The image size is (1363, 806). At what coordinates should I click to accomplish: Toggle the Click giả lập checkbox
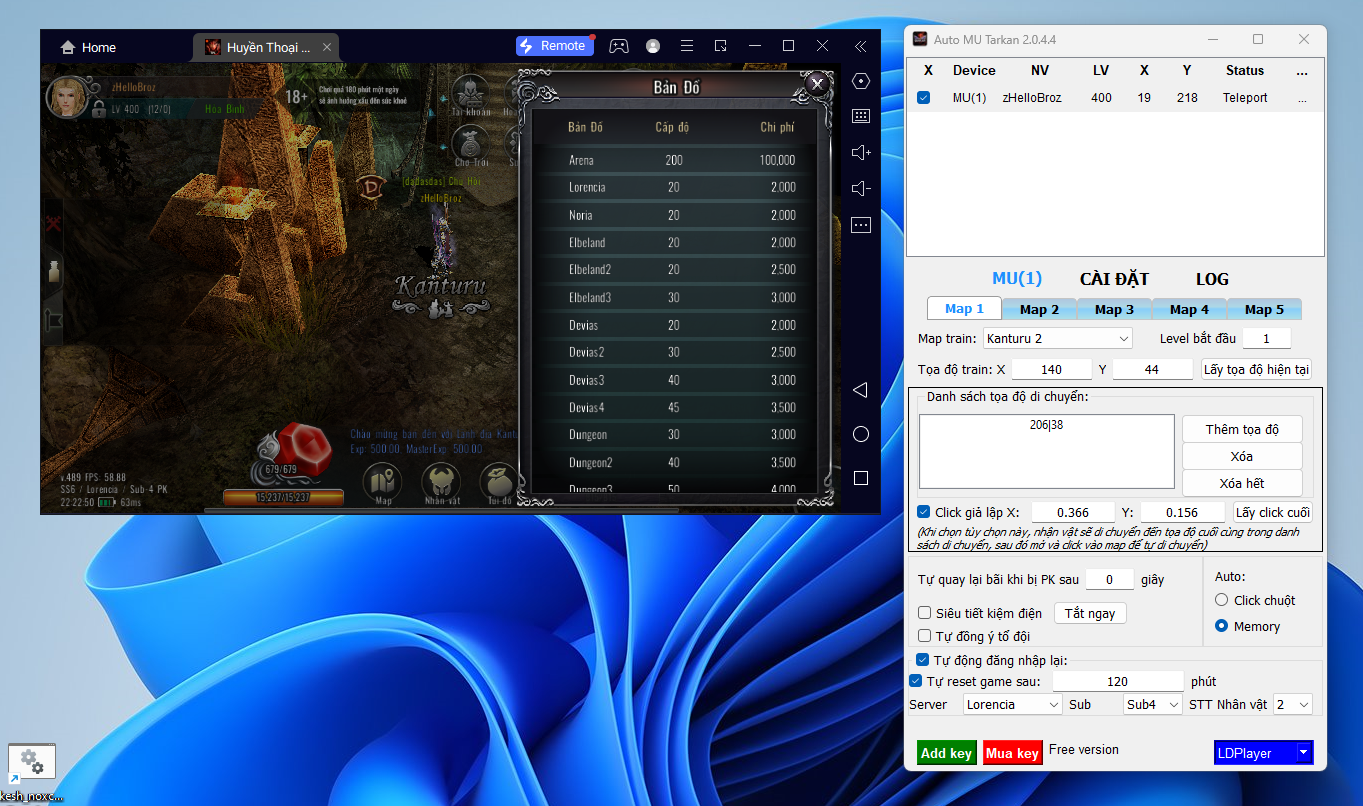(924, 512)
